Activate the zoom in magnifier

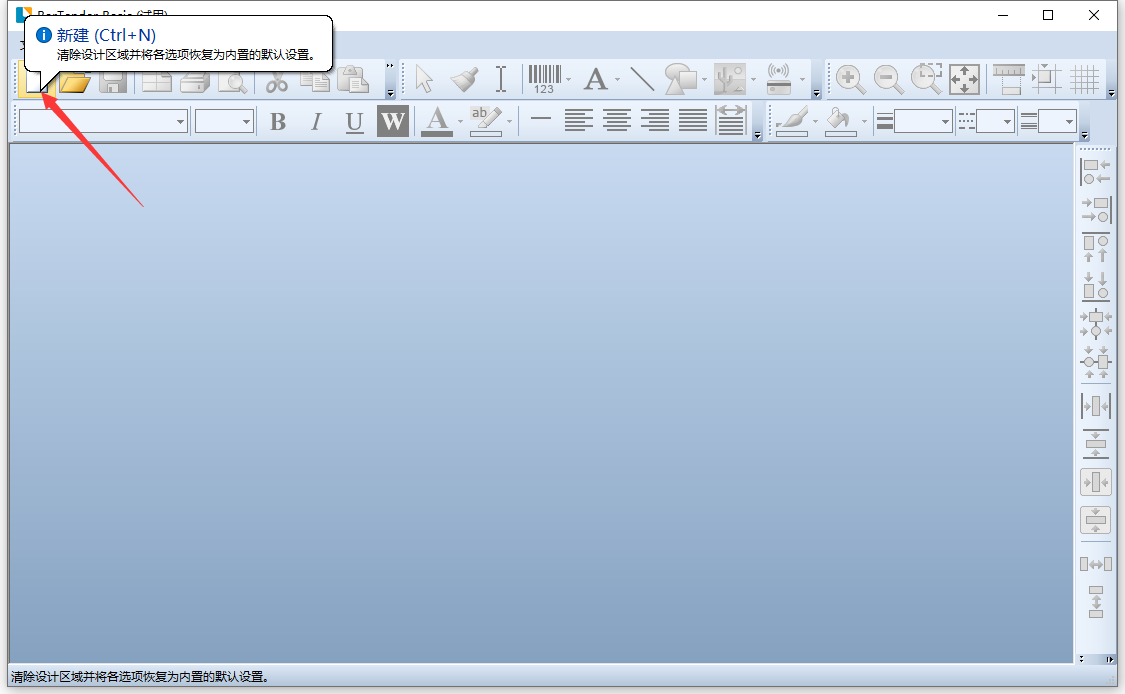[850, 79]
